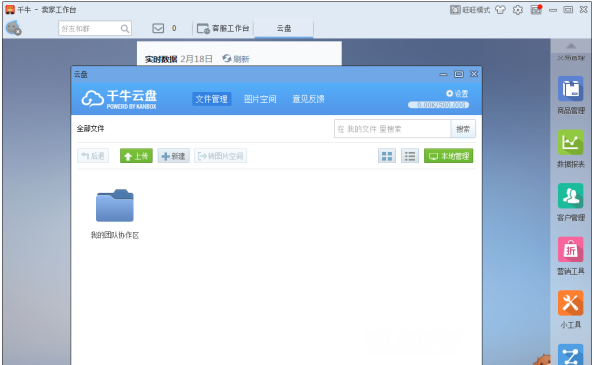Toggle 旺旺模式 in title bar
This screenshot has width=594, height=365.
pos(470,10)
